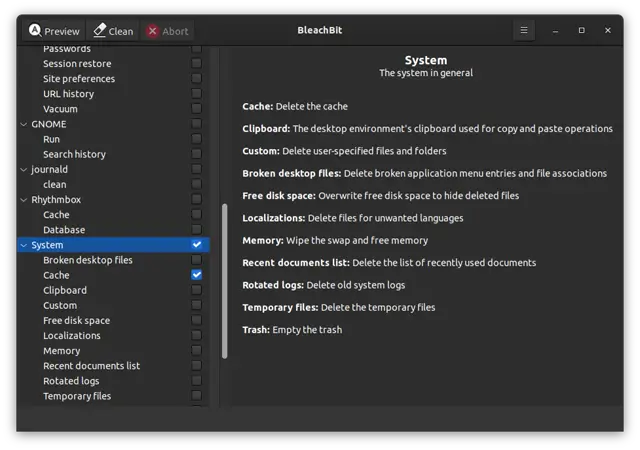The width and height of the screenshot is (640, 450).
Task: Enable the Rotated logs checkbox
Action: pos(197,381)
